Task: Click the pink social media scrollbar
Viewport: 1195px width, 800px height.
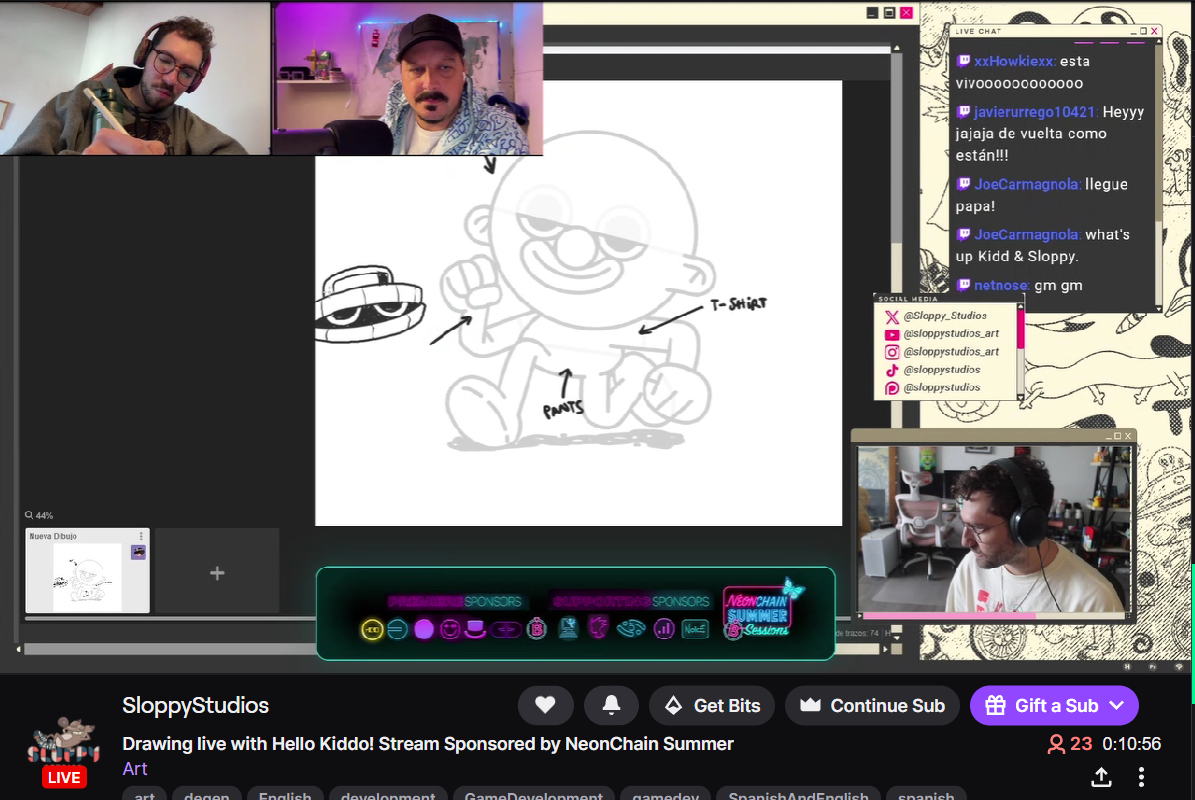Action: (x=1020, y=328)
